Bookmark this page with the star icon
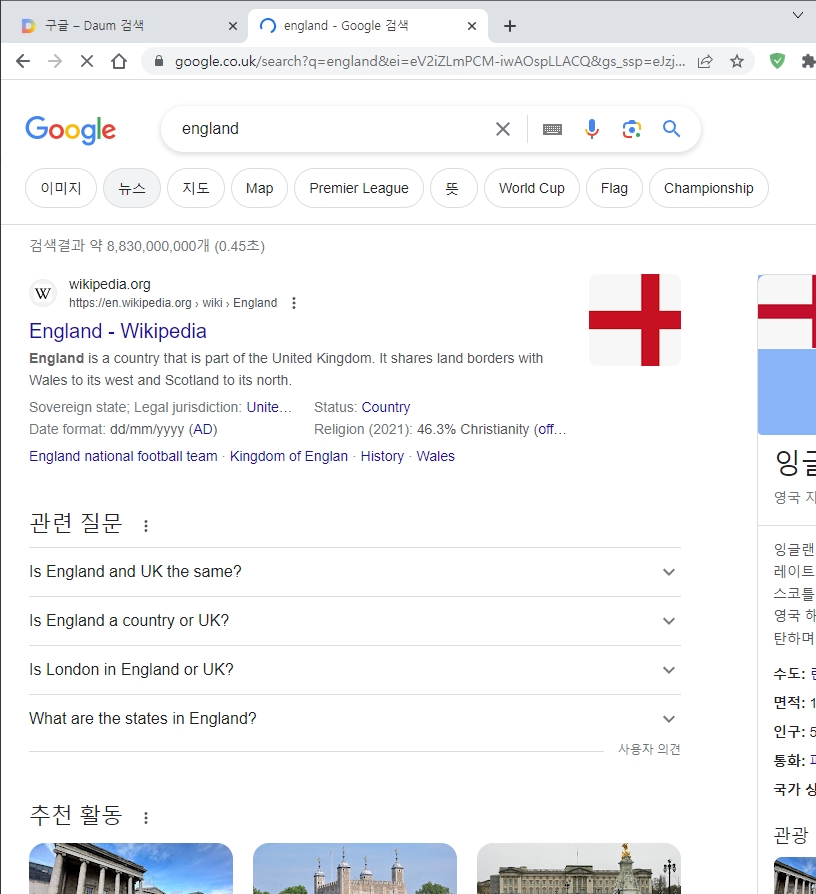The height and width of the screenshot is (894, 816). tap(737, 60)
